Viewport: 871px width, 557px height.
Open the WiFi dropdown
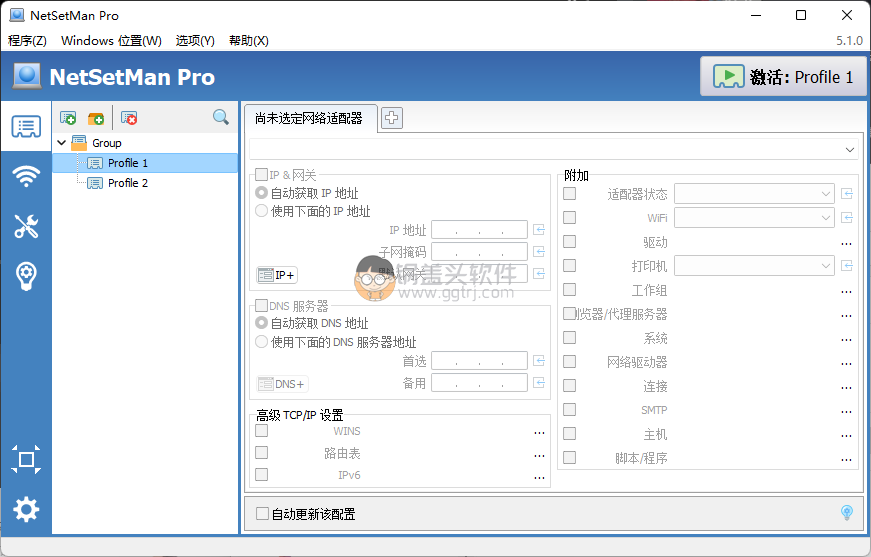coord(754,217)
